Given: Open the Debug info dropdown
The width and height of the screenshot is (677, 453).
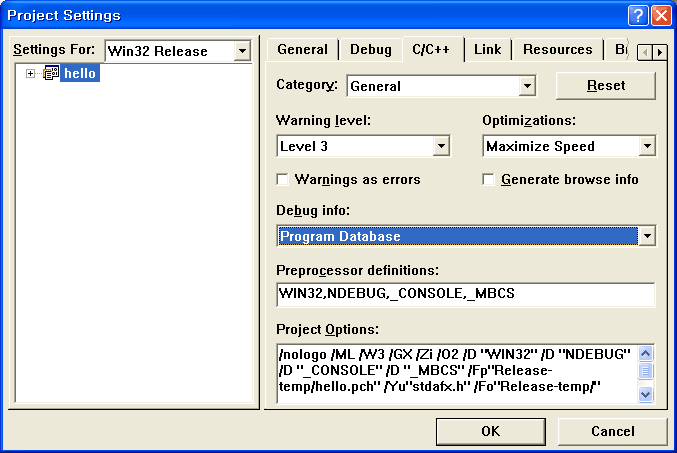Looking at the screenshot, I should tap(646, 236).
